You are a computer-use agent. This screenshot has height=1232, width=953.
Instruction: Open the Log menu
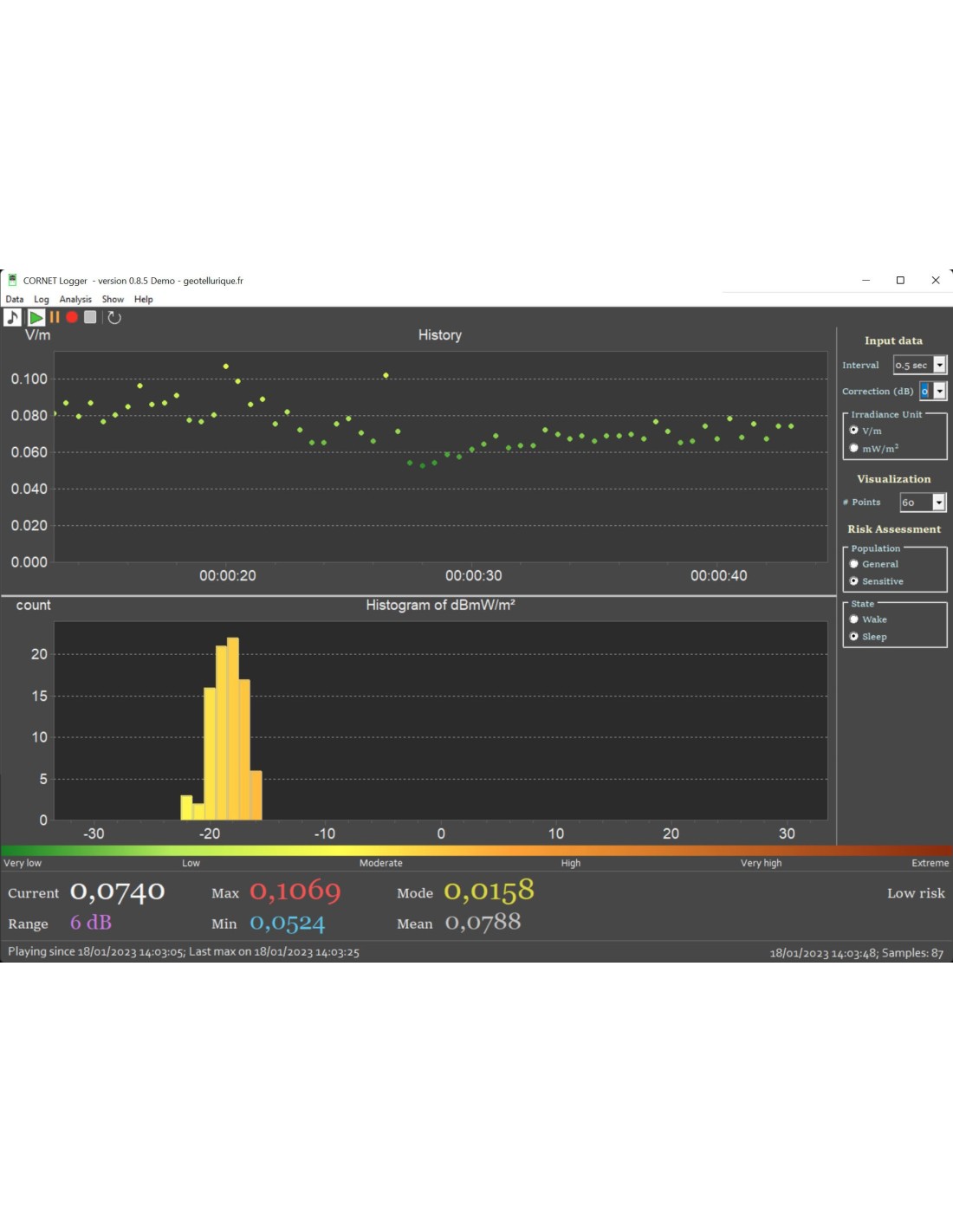click(42, 300)
